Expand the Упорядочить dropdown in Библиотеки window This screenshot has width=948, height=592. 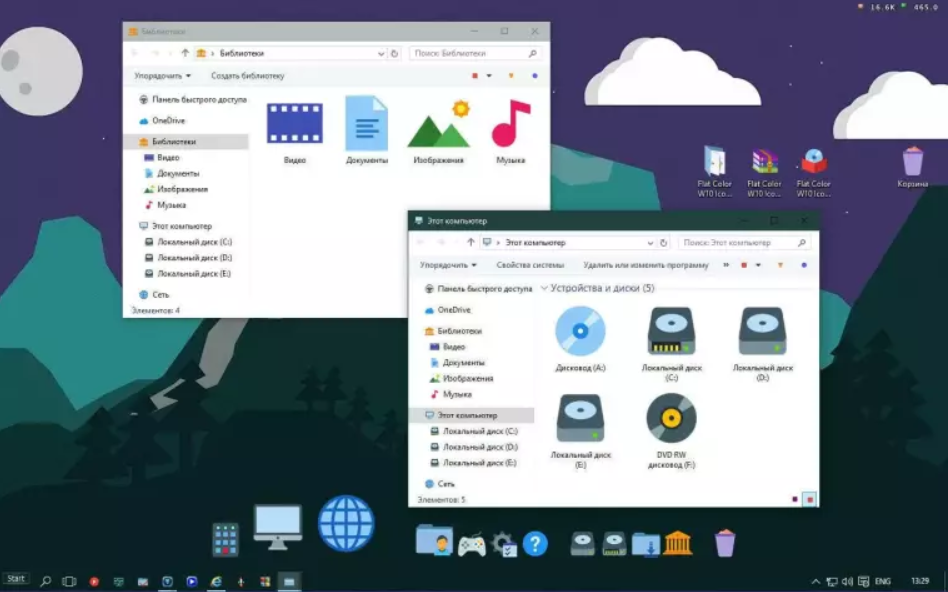(162, 76)
